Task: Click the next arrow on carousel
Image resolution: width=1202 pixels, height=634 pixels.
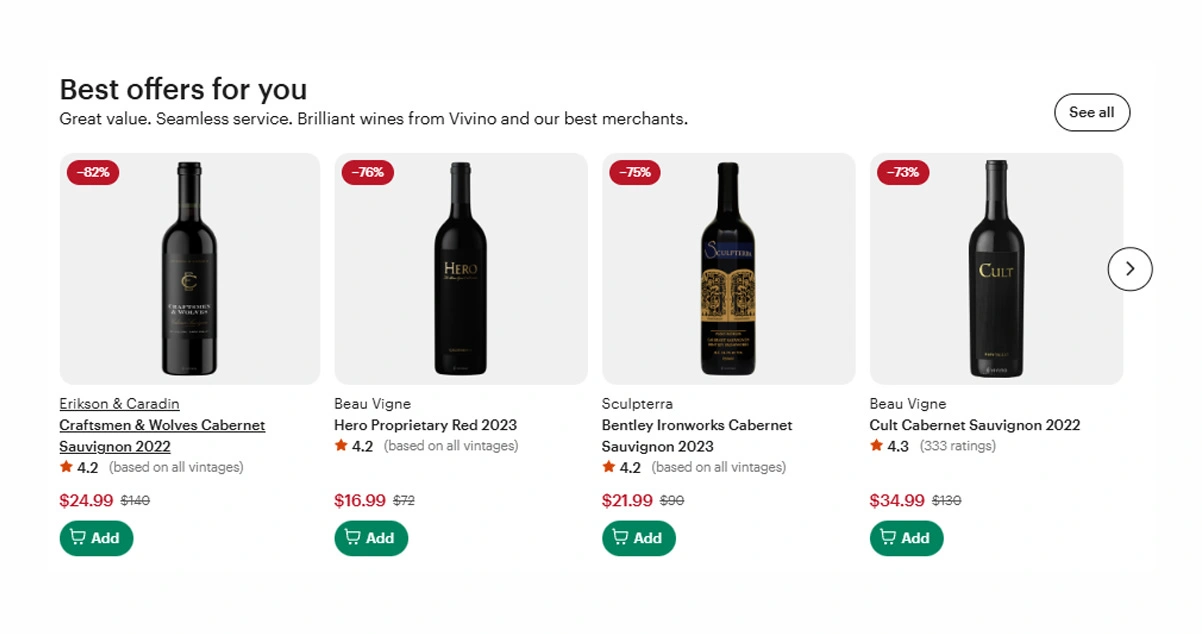Action: [1130, 269]
